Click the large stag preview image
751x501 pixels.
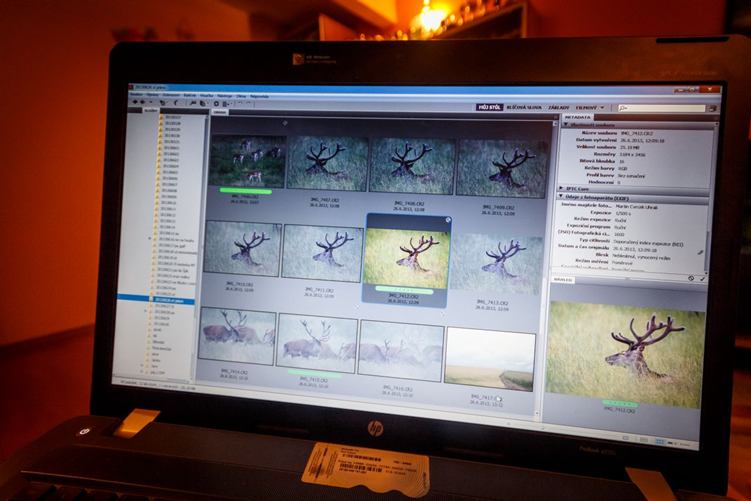[x=625, y=355]
